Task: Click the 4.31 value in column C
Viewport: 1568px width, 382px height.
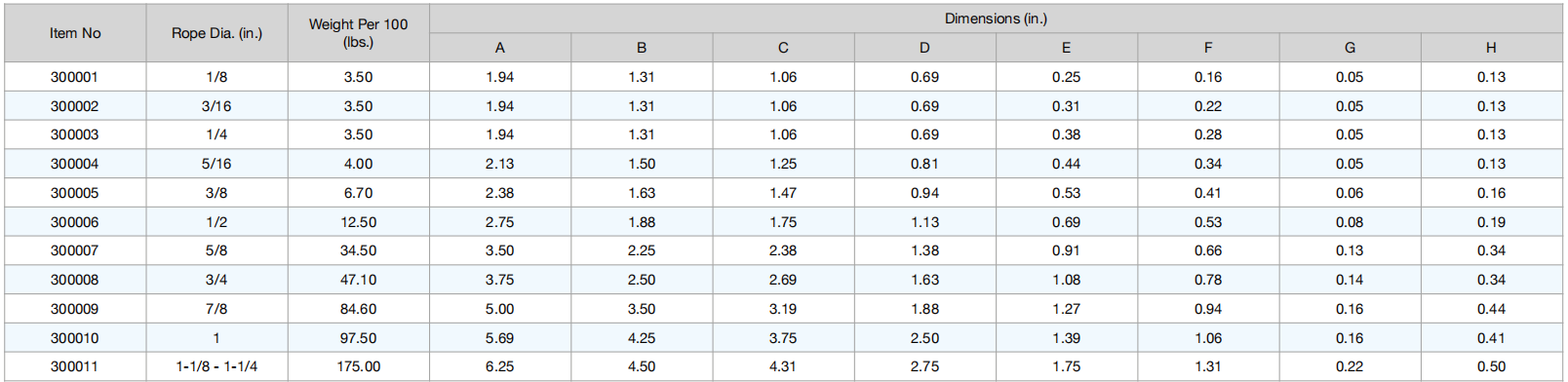Action: tap(783, 366)
